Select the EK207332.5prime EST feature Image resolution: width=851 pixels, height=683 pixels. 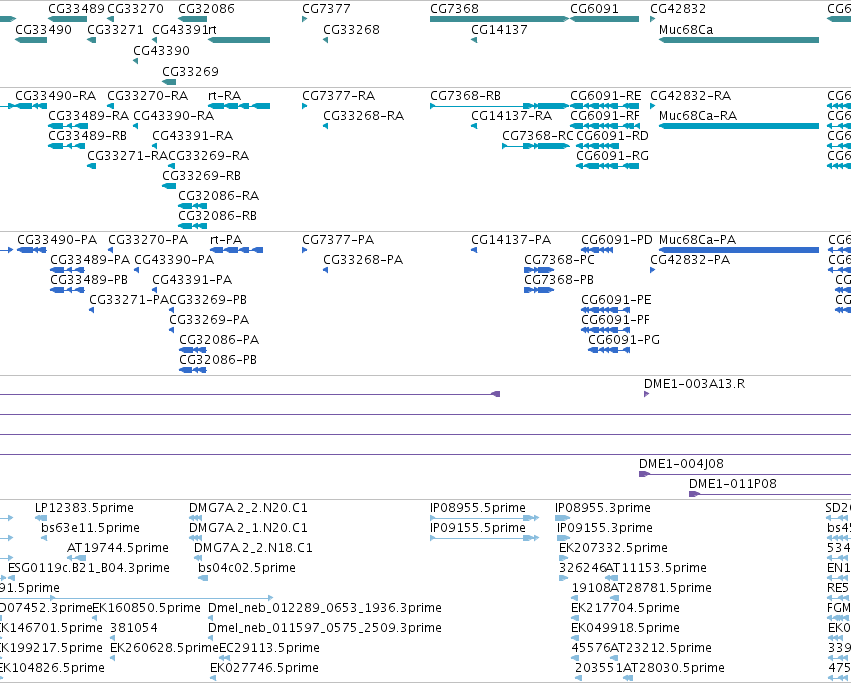(x=563, y=558)
